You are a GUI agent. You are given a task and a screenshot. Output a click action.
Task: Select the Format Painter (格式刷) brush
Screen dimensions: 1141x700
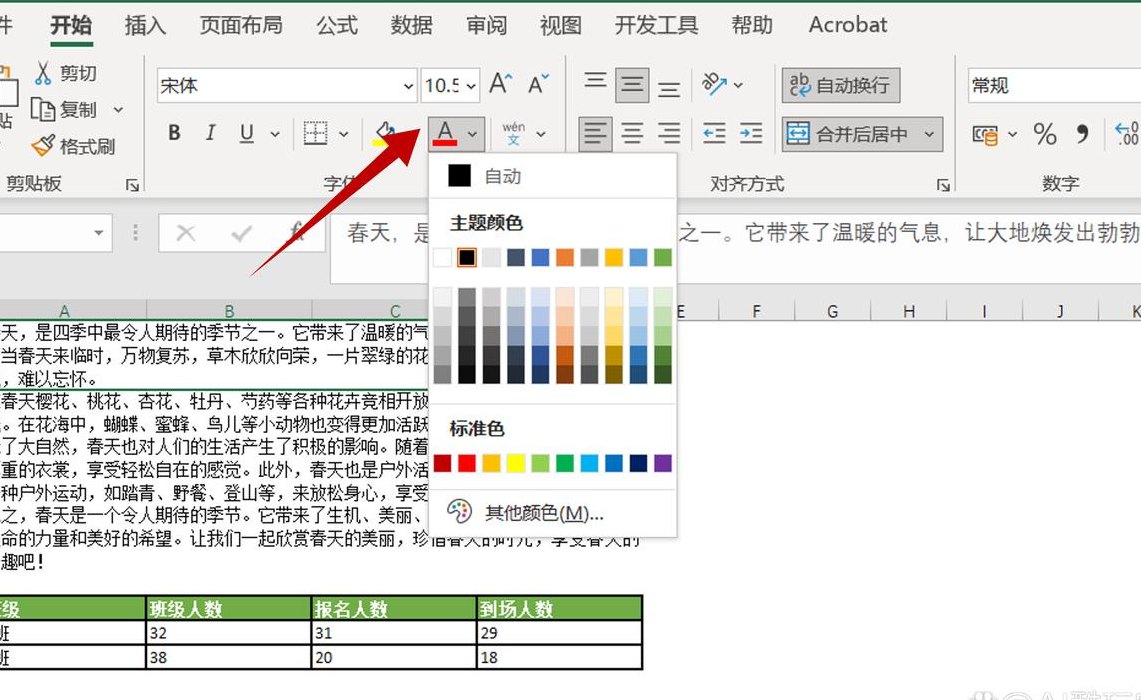[x=43, y=146]
